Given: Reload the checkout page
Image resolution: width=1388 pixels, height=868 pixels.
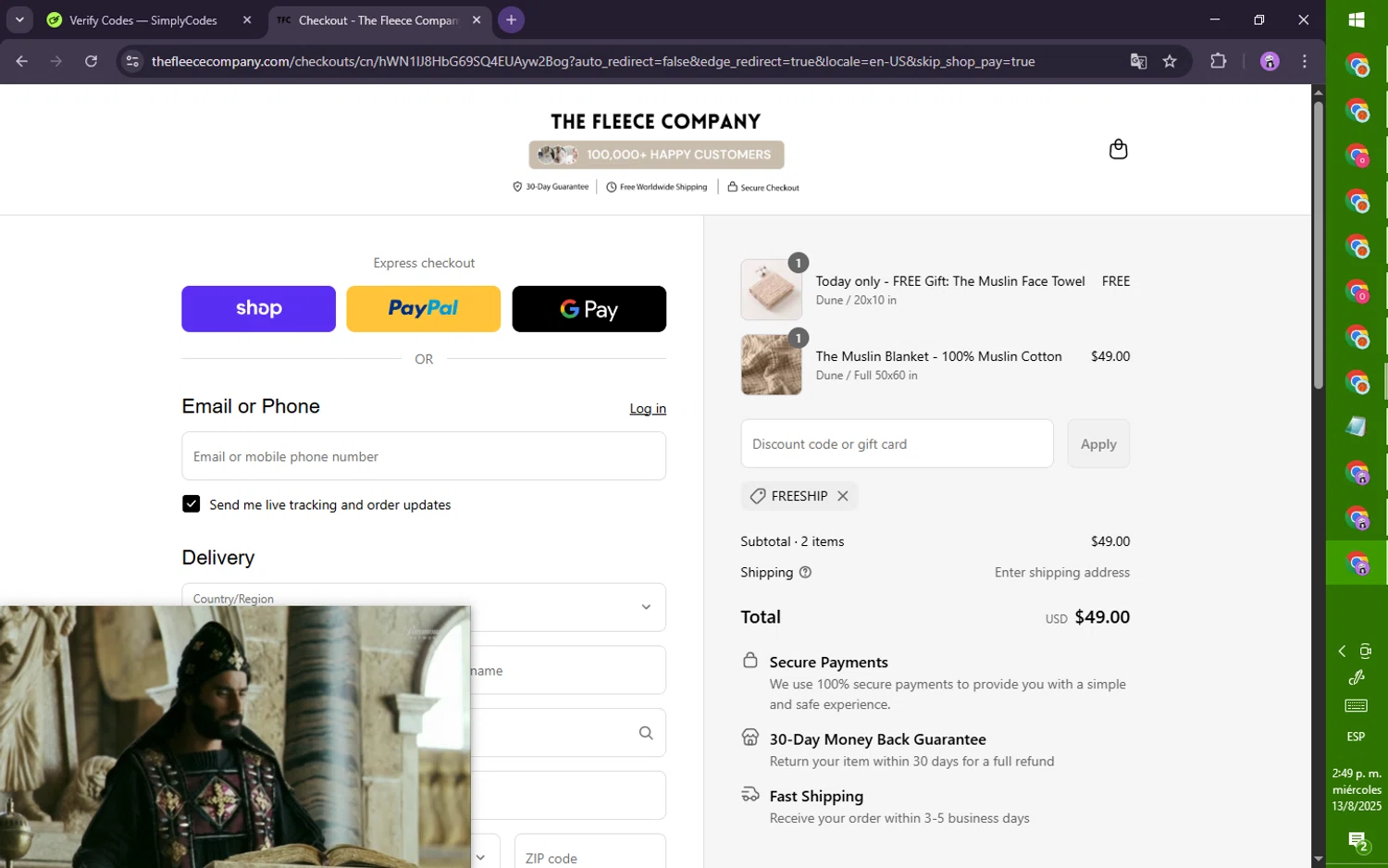Looking at the screenshot, I should point(91,61).
